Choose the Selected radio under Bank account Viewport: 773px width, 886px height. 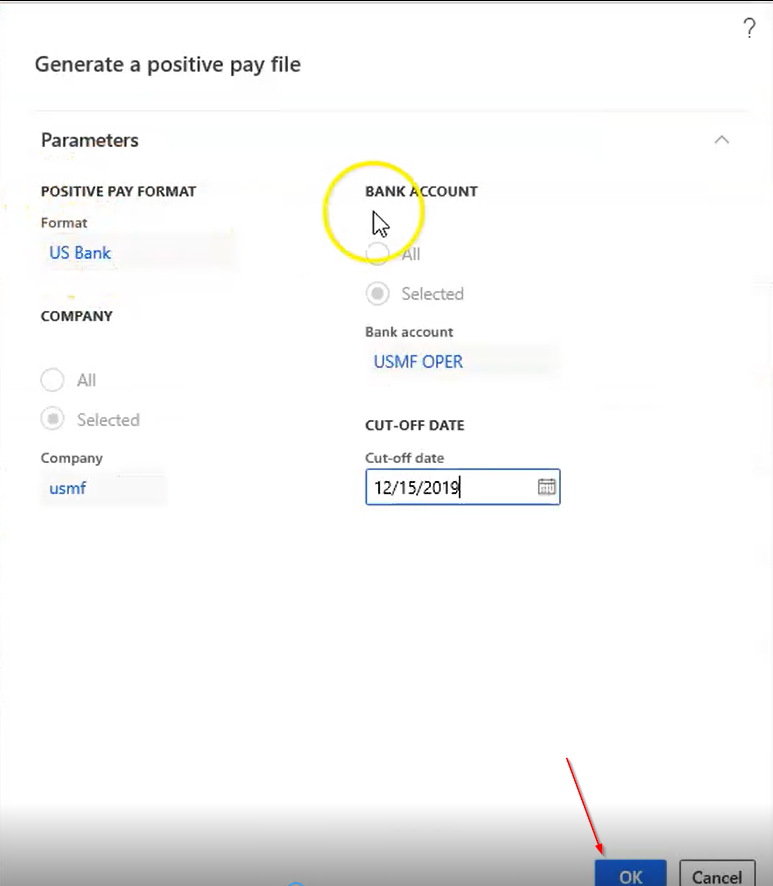[377, 294]
